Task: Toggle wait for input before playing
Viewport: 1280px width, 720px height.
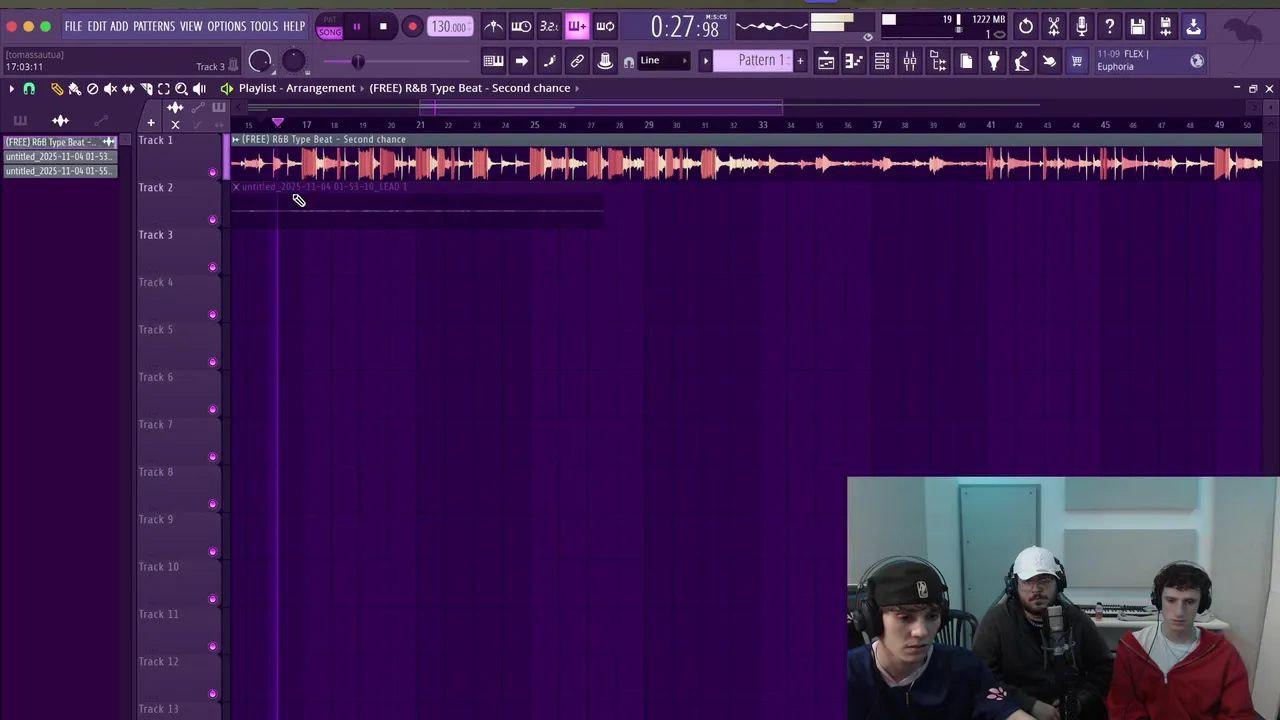Action: pyautogui.click(x=521, y=27)
